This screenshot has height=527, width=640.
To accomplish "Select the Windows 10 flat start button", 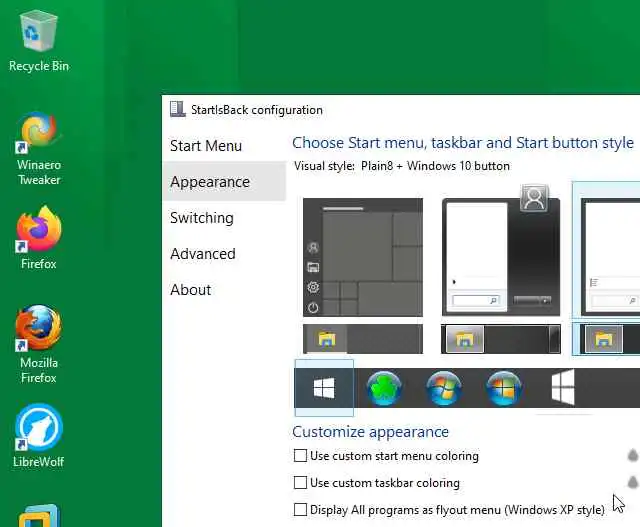I will (x=324, y=388).
